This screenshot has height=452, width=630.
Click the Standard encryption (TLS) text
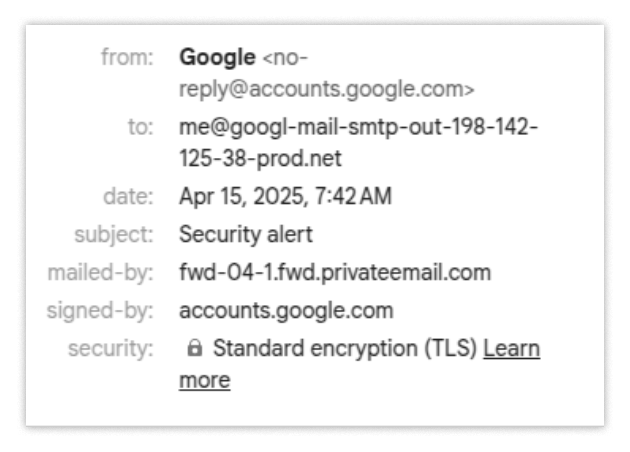(348, 349)
